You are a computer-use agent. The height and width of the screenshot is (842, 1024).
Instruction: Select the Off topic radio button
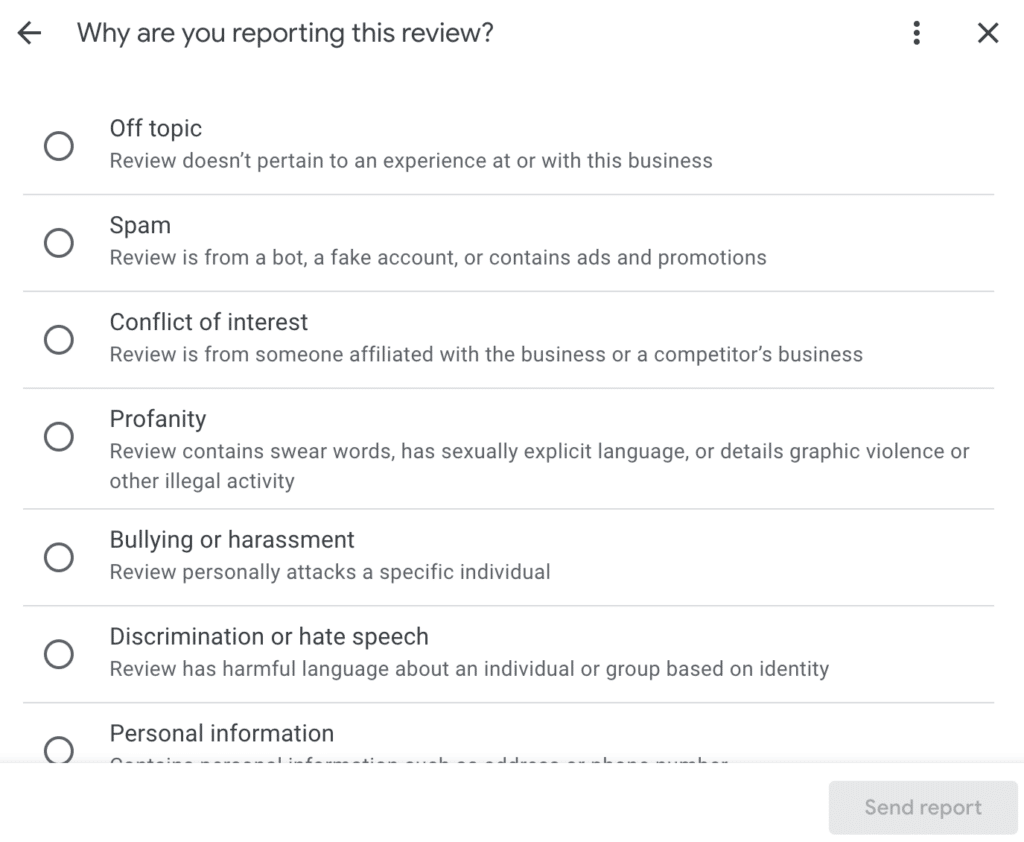pyautogui.click(x=59, y=146)
